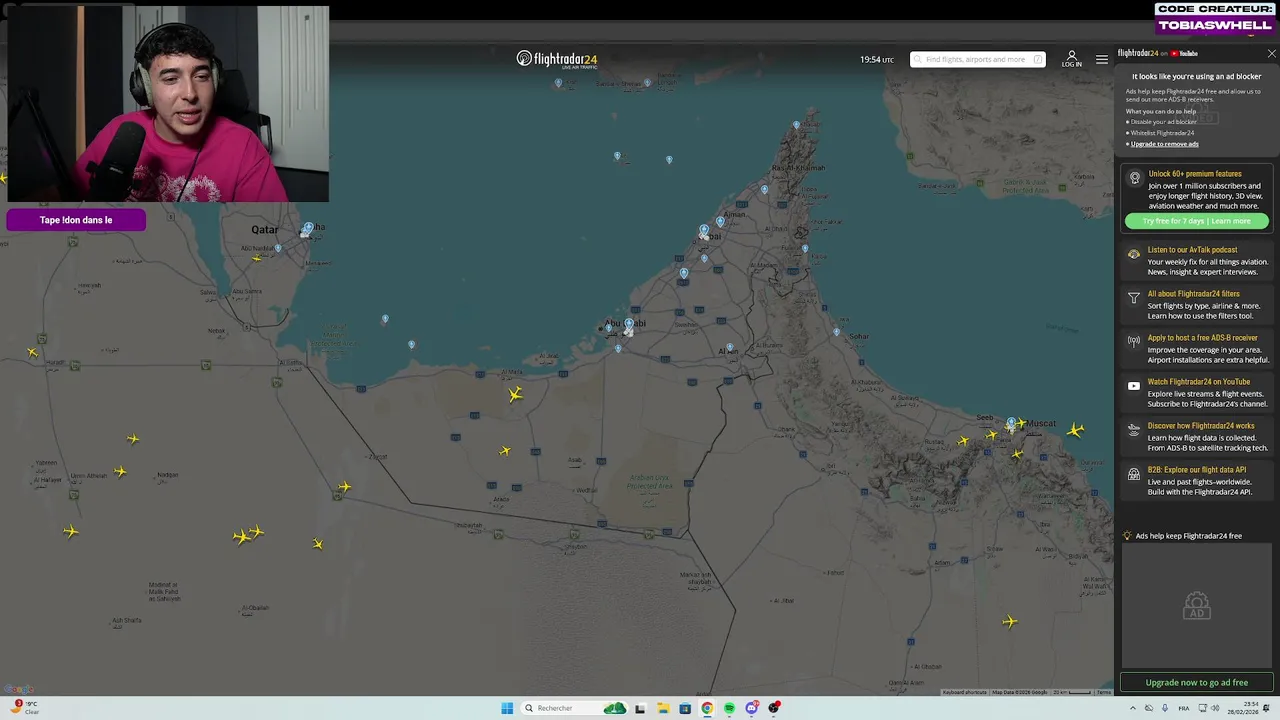Open All about Flightradar24 filters

1193,294
